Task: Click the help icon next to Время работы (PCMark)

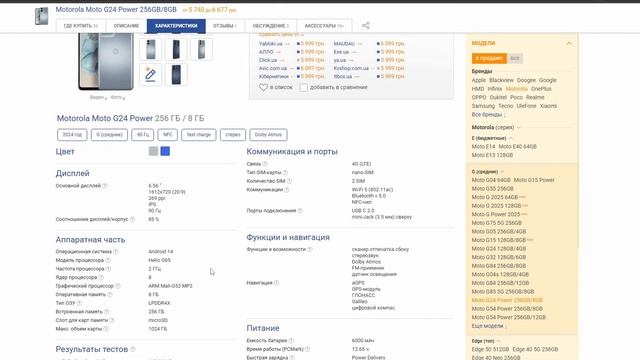Action: tap(307, 349)
